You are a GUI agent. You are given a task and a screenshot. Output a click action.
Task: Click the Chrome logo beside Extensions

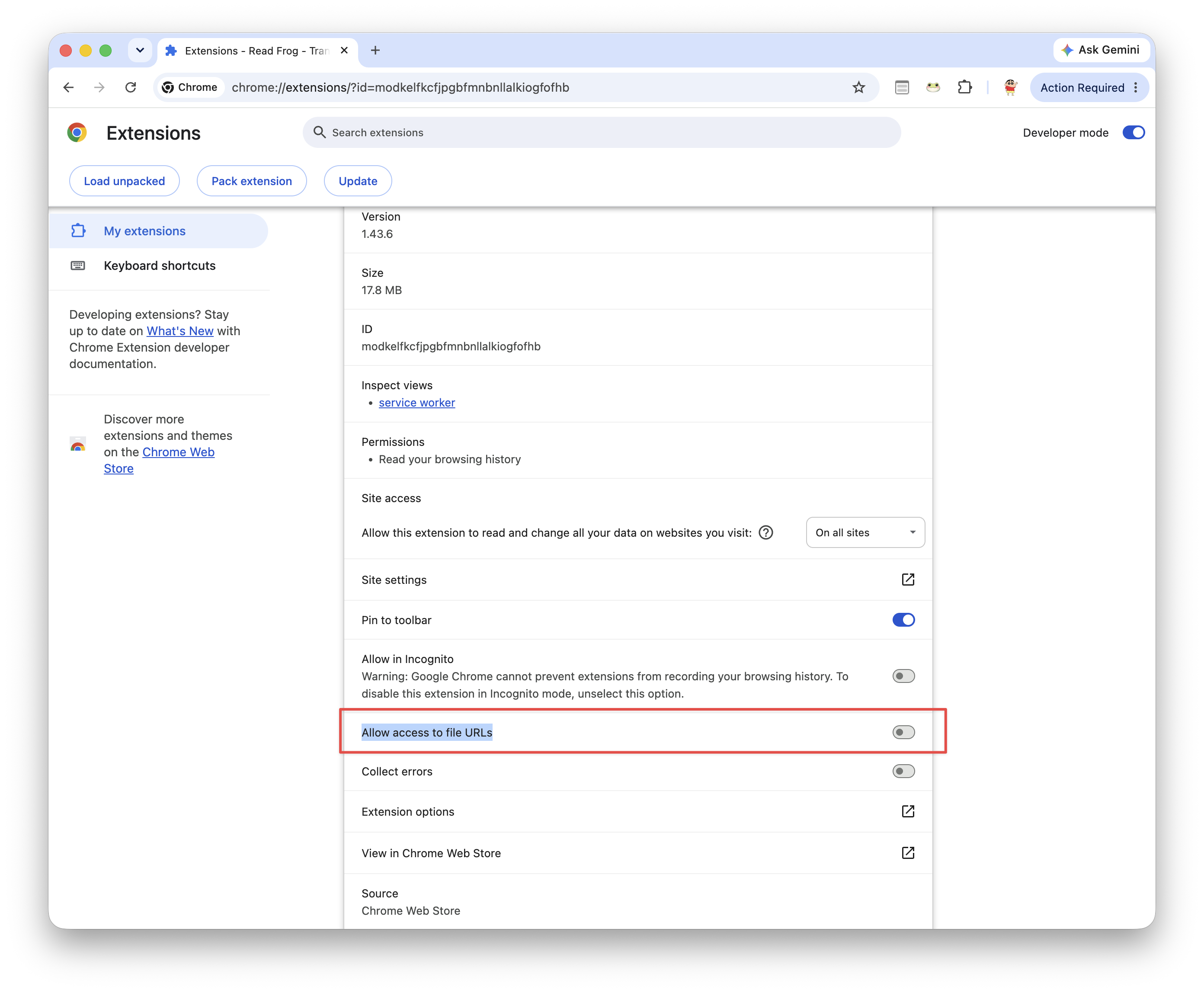click(77, 132)
